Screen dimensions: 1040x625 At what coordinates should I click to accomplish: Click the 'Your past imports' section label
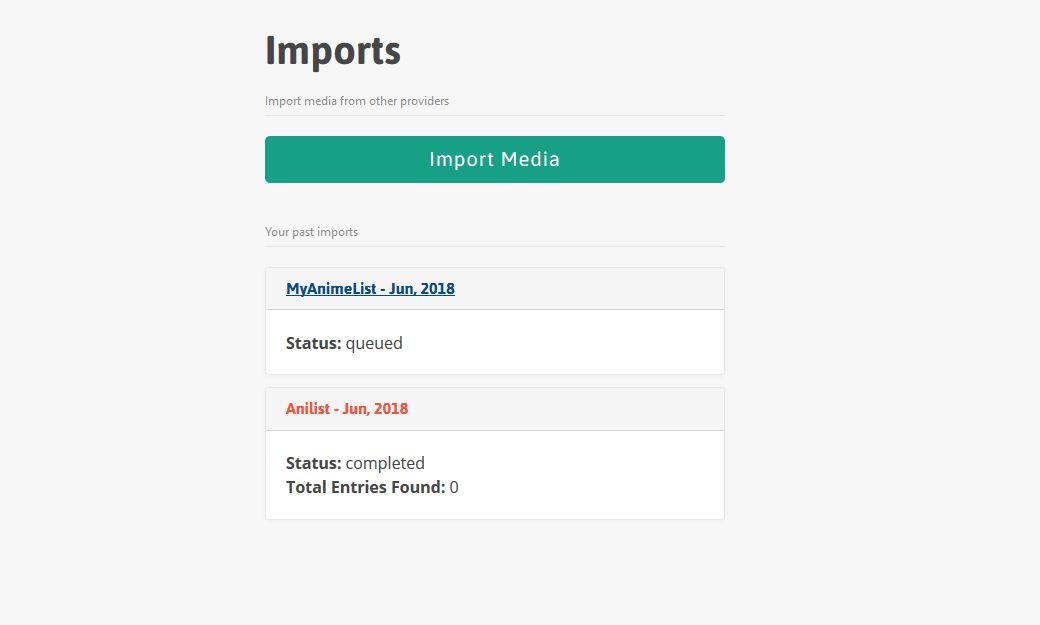tap(311, 232)
